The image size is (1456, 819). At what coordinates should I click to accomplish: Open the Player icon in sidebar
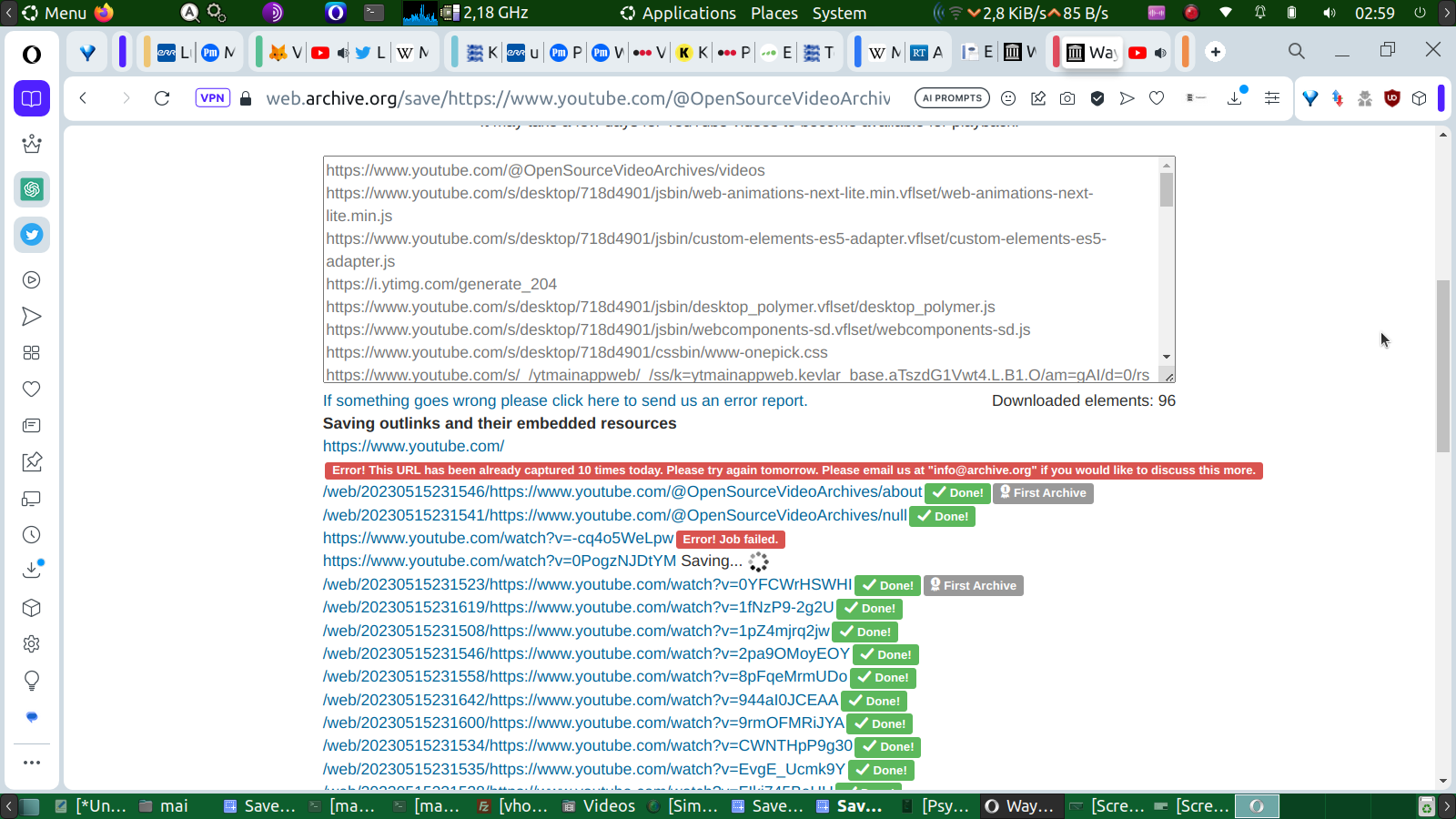point(32,280)
